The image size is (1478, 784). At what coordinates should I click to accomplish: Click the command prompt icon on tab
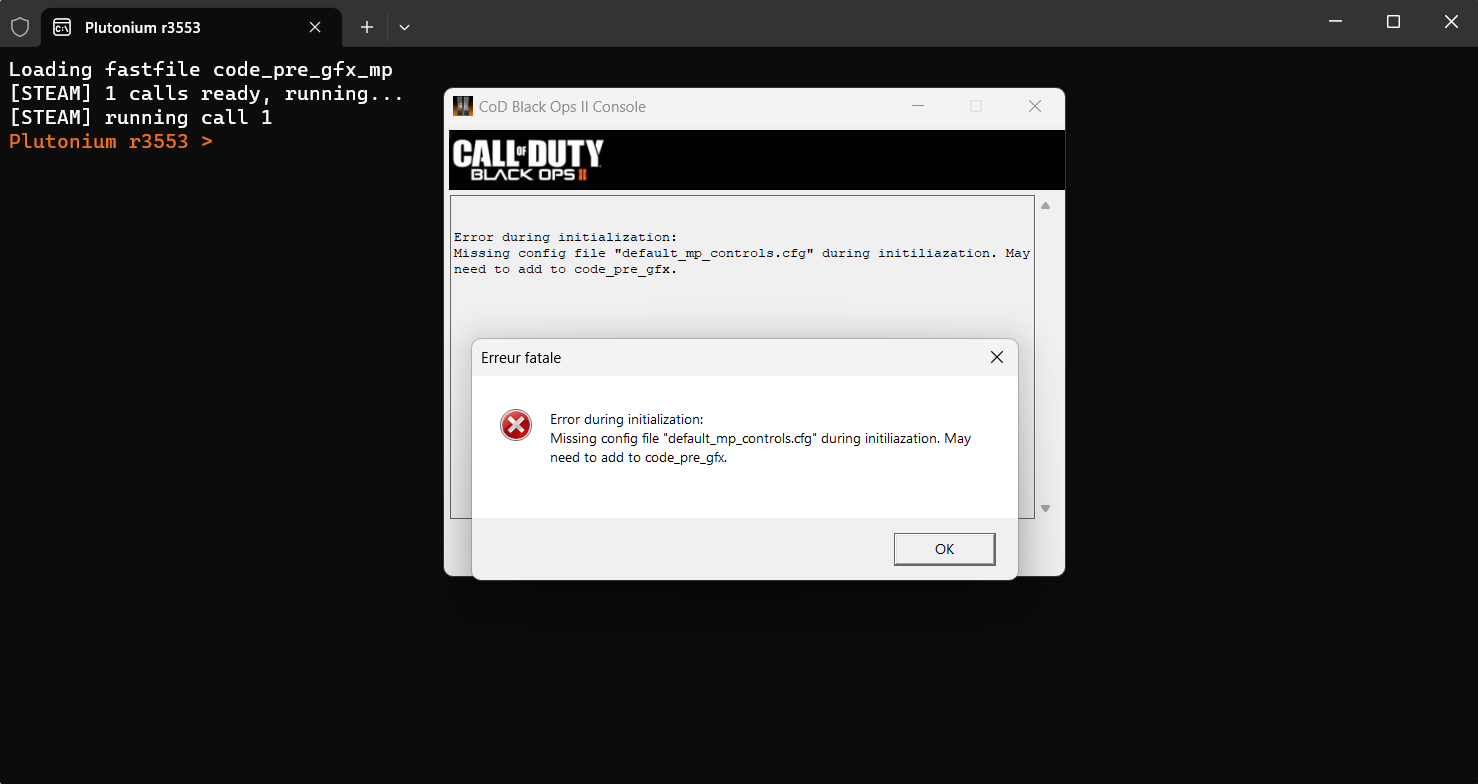coord(62,27)
